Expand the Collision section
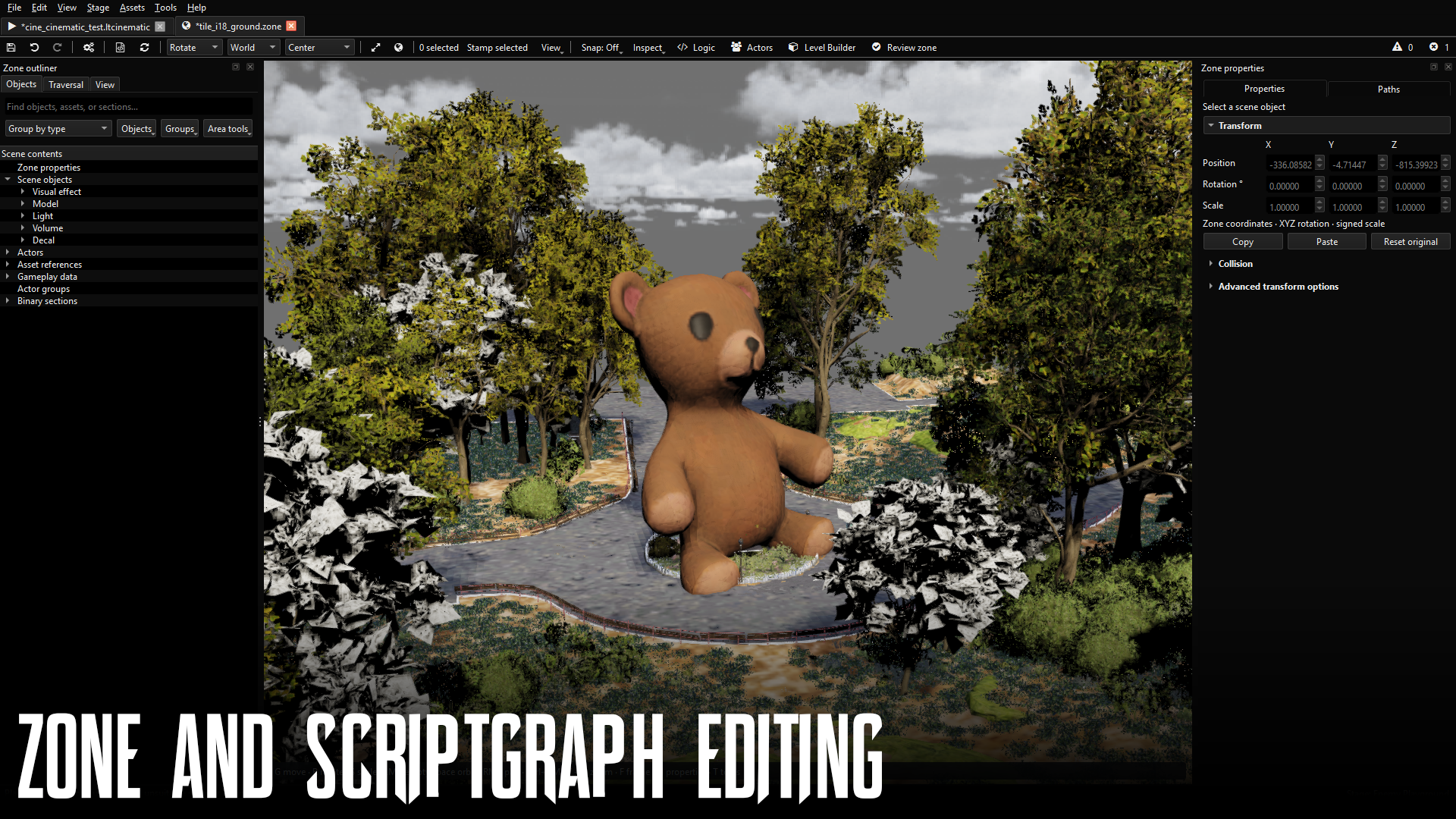The width and height of the screenshot is (1456, 819). click(x=1211, y=263)
